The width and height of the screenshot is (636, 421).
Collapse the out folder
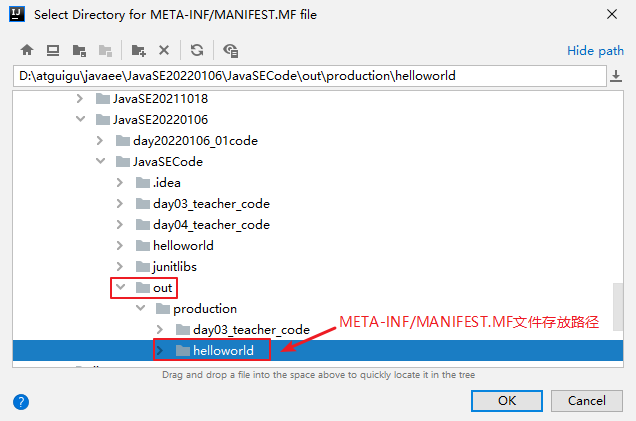click(121, 288)
